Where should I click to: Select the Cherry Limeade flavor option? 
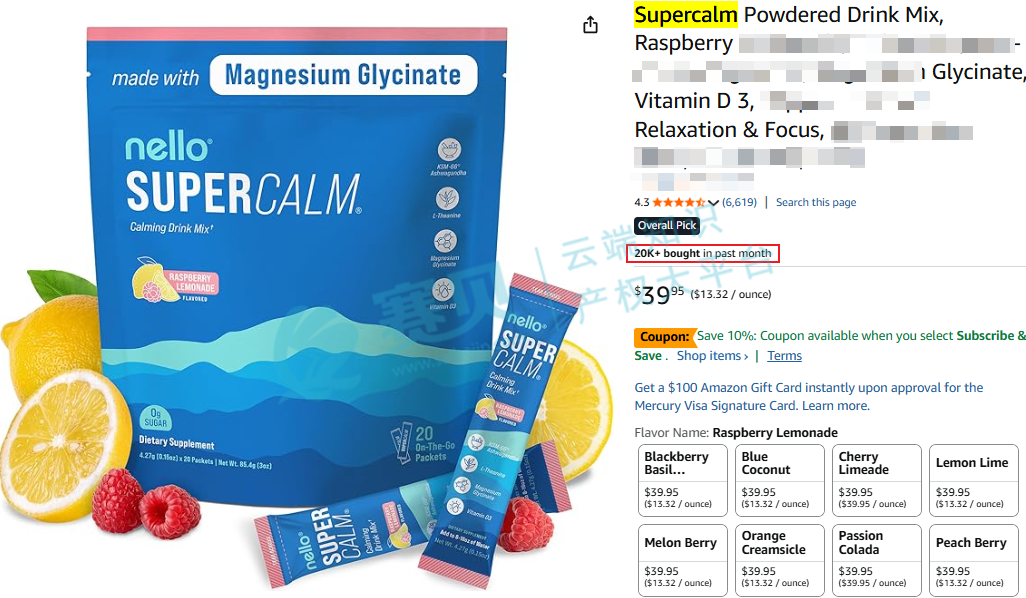coord(876,480)
